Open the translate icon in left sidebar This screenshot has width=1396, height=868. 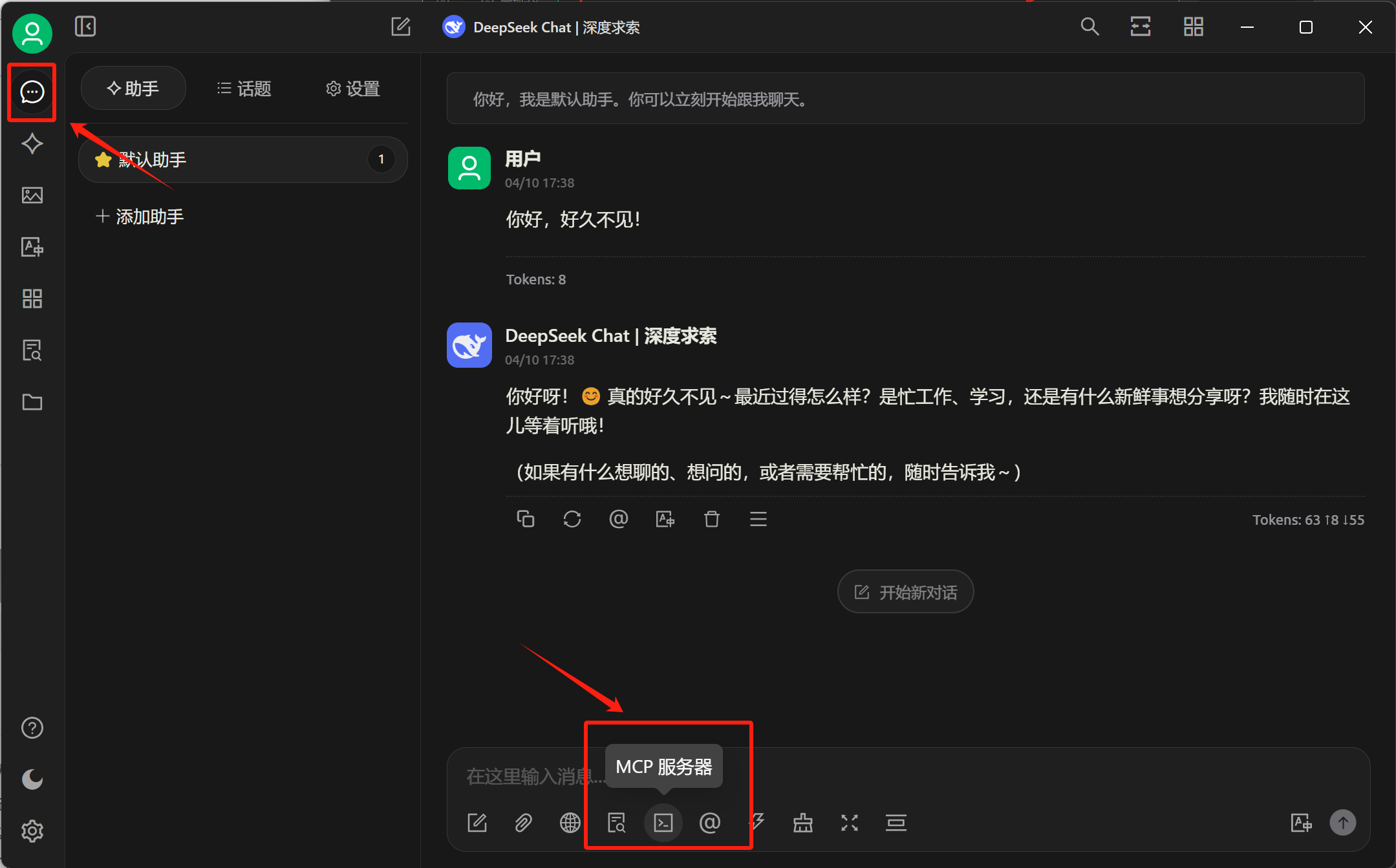tap(32, 247)
